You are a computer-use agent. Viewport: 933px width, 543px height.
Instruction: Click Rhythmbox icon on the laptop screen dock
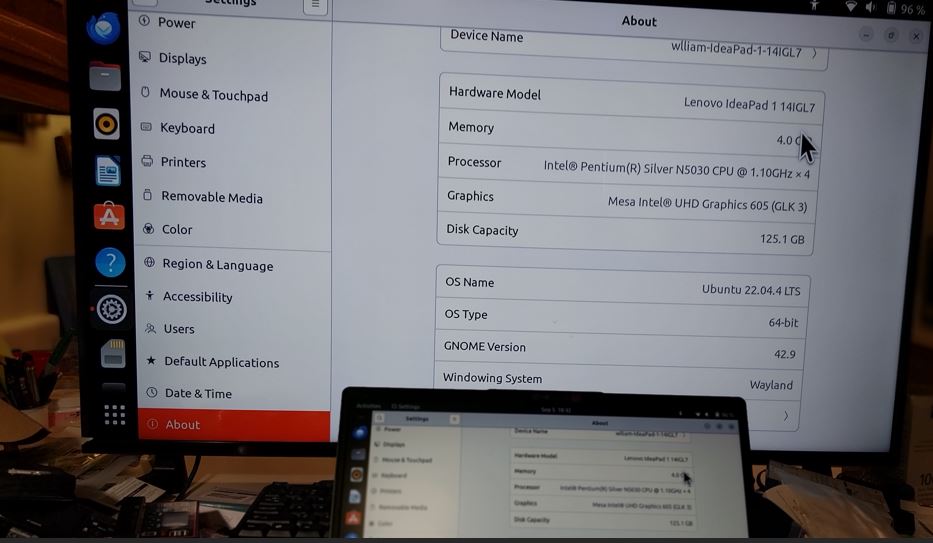(x=356, y=474)
